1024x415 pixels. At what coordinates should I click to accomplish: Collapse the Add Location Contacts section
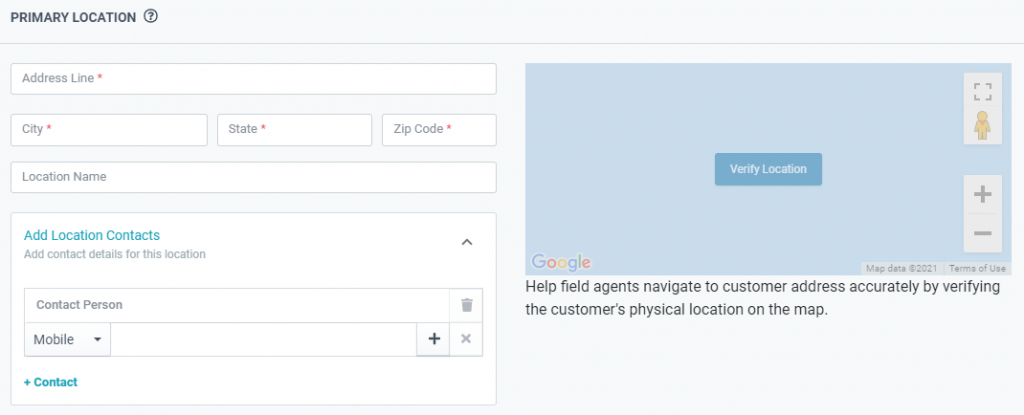tap(466, 242)
